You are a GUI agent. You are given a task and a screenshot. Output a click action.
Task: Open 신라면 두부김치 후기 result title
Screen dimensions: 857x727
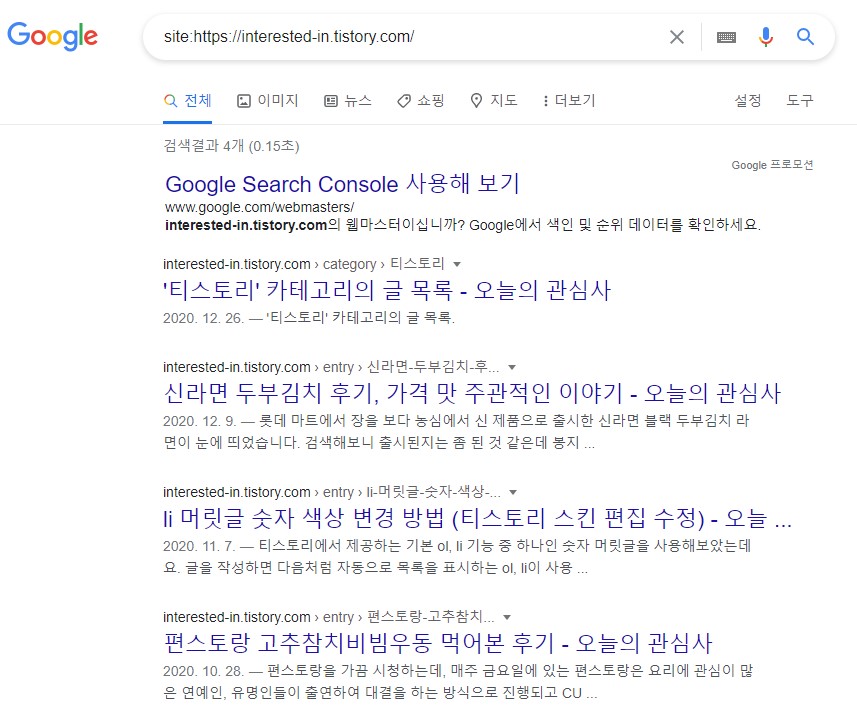pos(472,393)
